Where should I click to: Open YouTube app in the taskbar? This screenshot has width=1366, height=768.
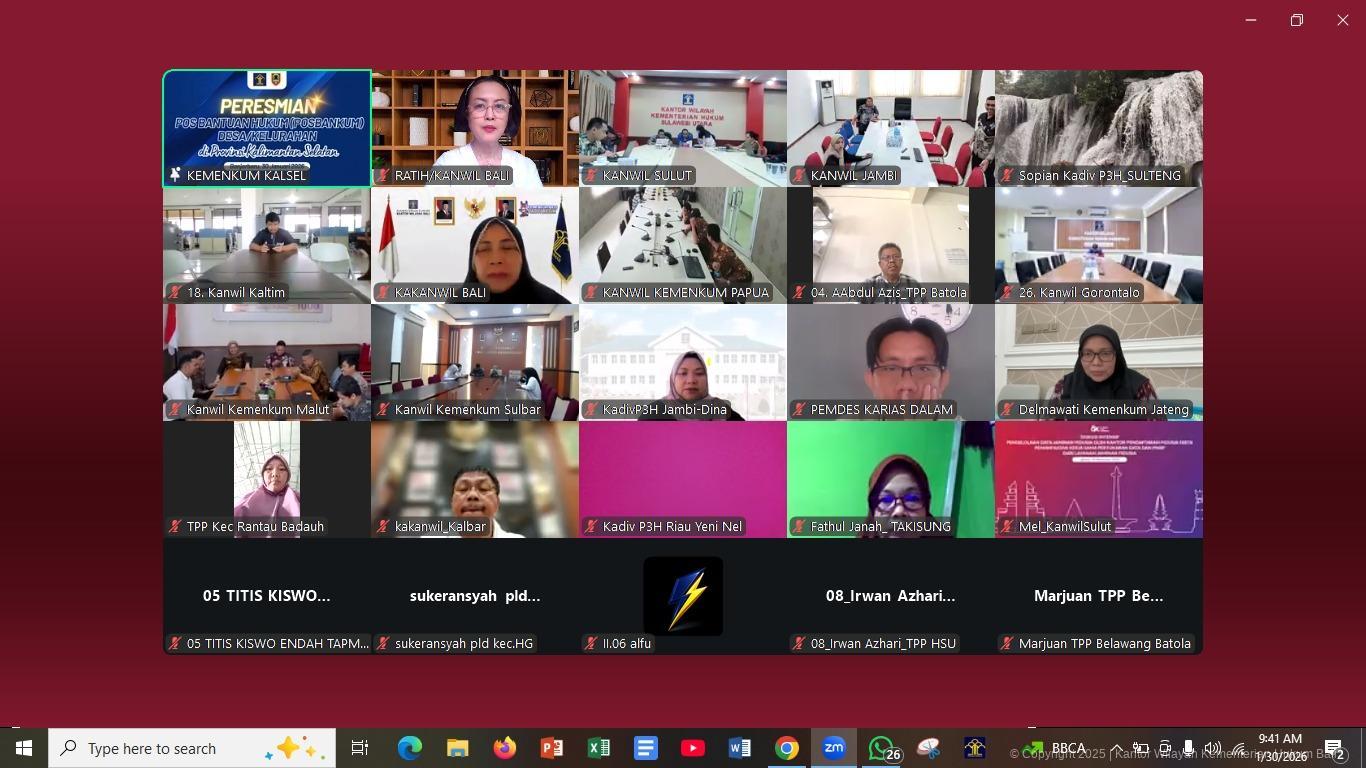[x=692, y=748]
